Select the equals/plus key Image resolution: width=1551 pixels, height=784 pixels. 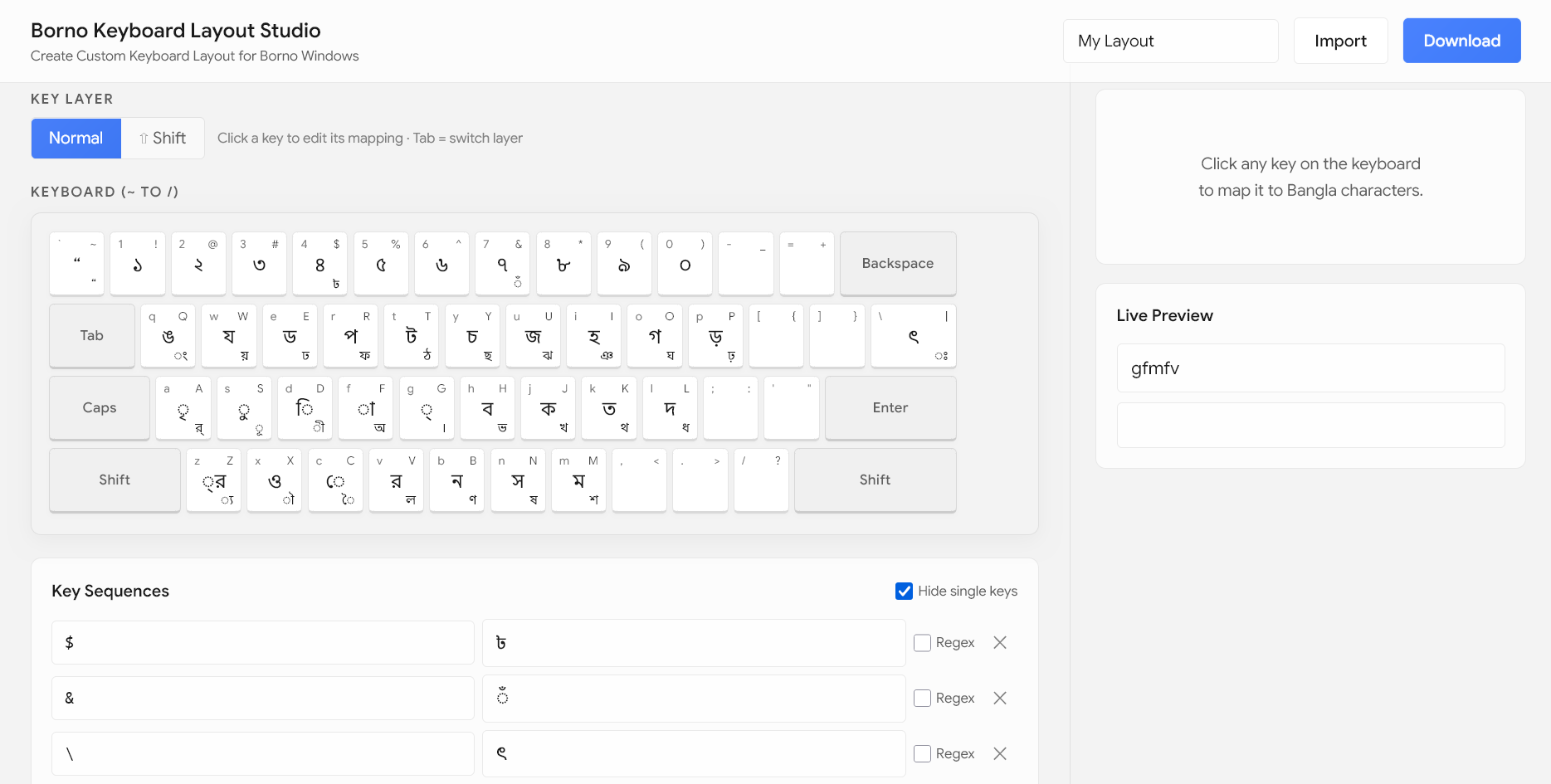coord(807,264)
